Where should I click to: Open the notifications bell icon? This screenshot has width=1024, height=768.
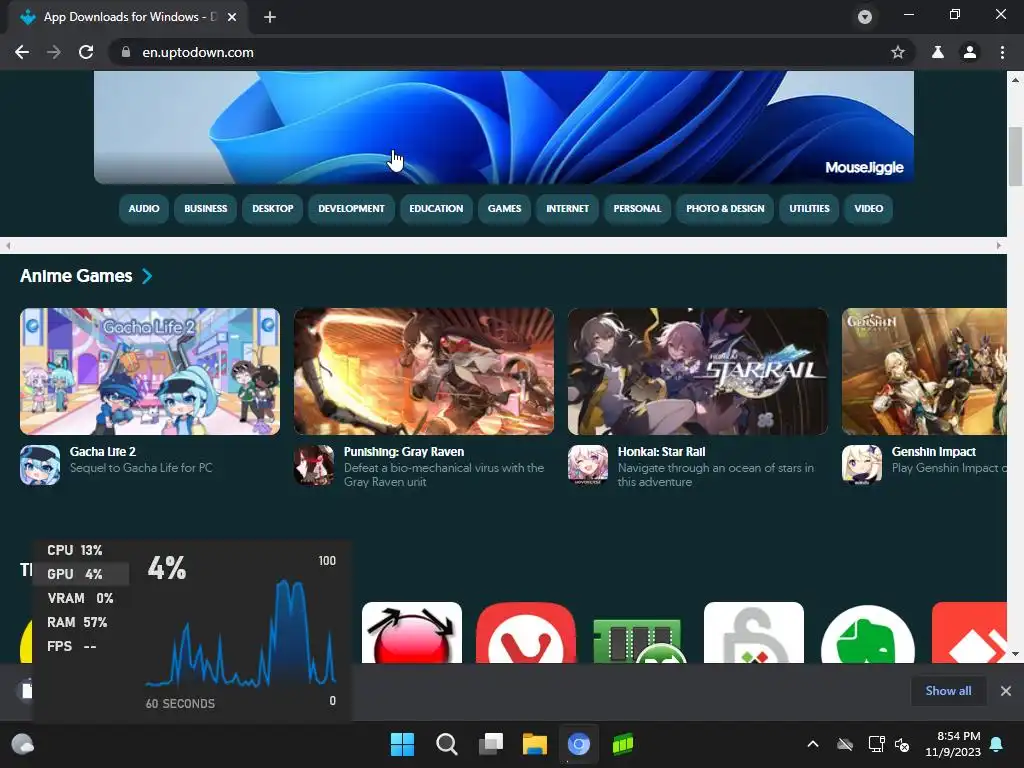[x=997, y=744]
